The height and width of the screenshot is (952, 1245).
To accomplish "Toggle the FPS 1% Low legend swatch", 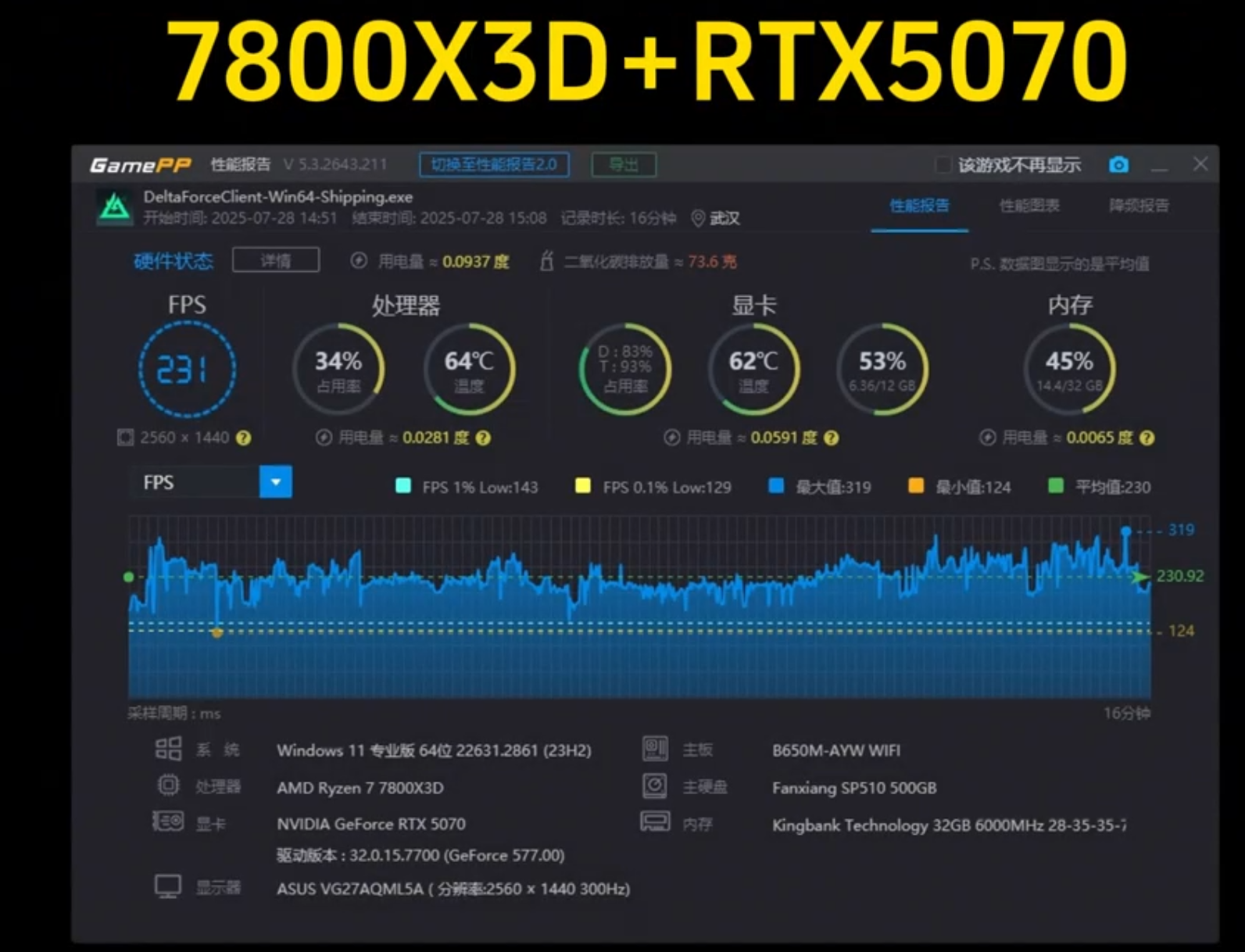I will [403, 486].
